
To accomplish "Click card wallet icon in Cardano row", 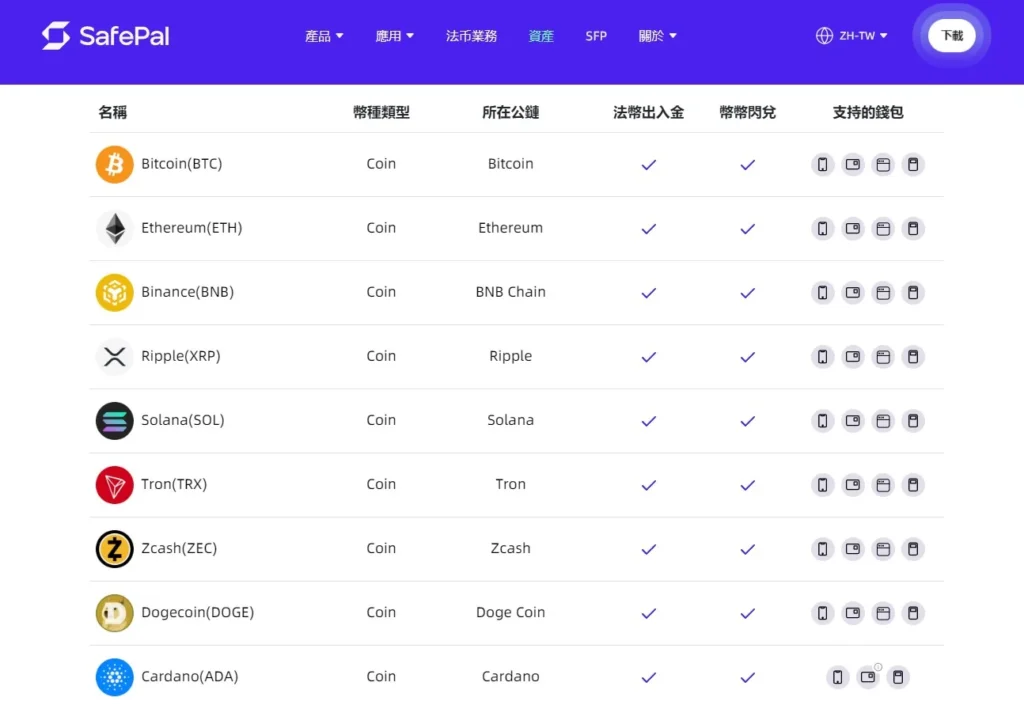I will point(868,677).
